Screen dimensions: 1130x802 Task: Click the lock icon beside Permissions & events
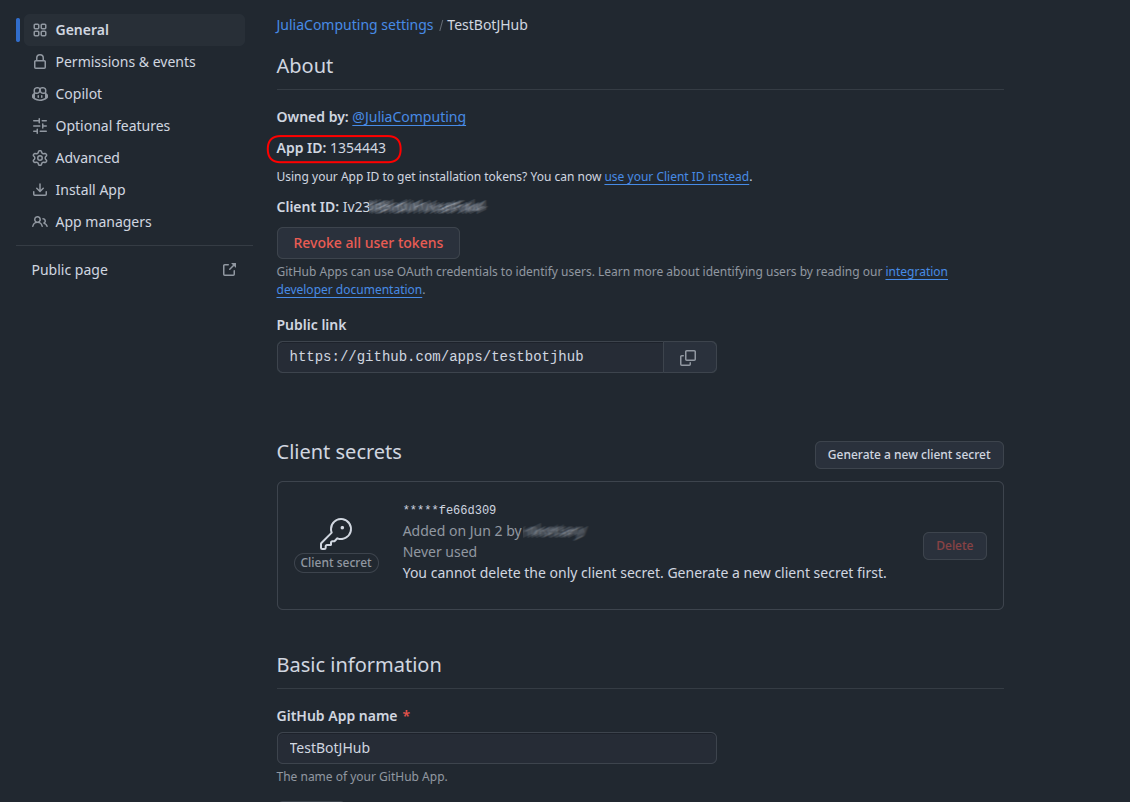pyautogui.click(x=40, y=62)
